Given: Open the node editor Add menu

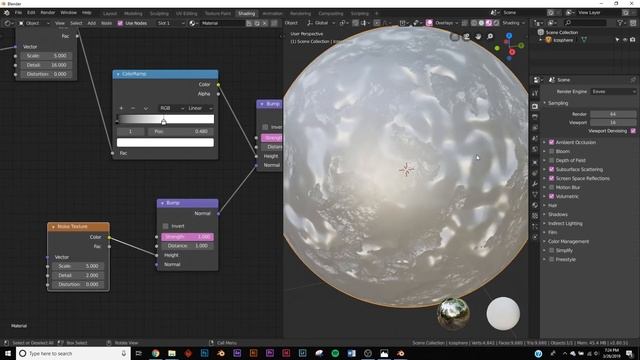Looking at the screenshot, I should point(92,23).
